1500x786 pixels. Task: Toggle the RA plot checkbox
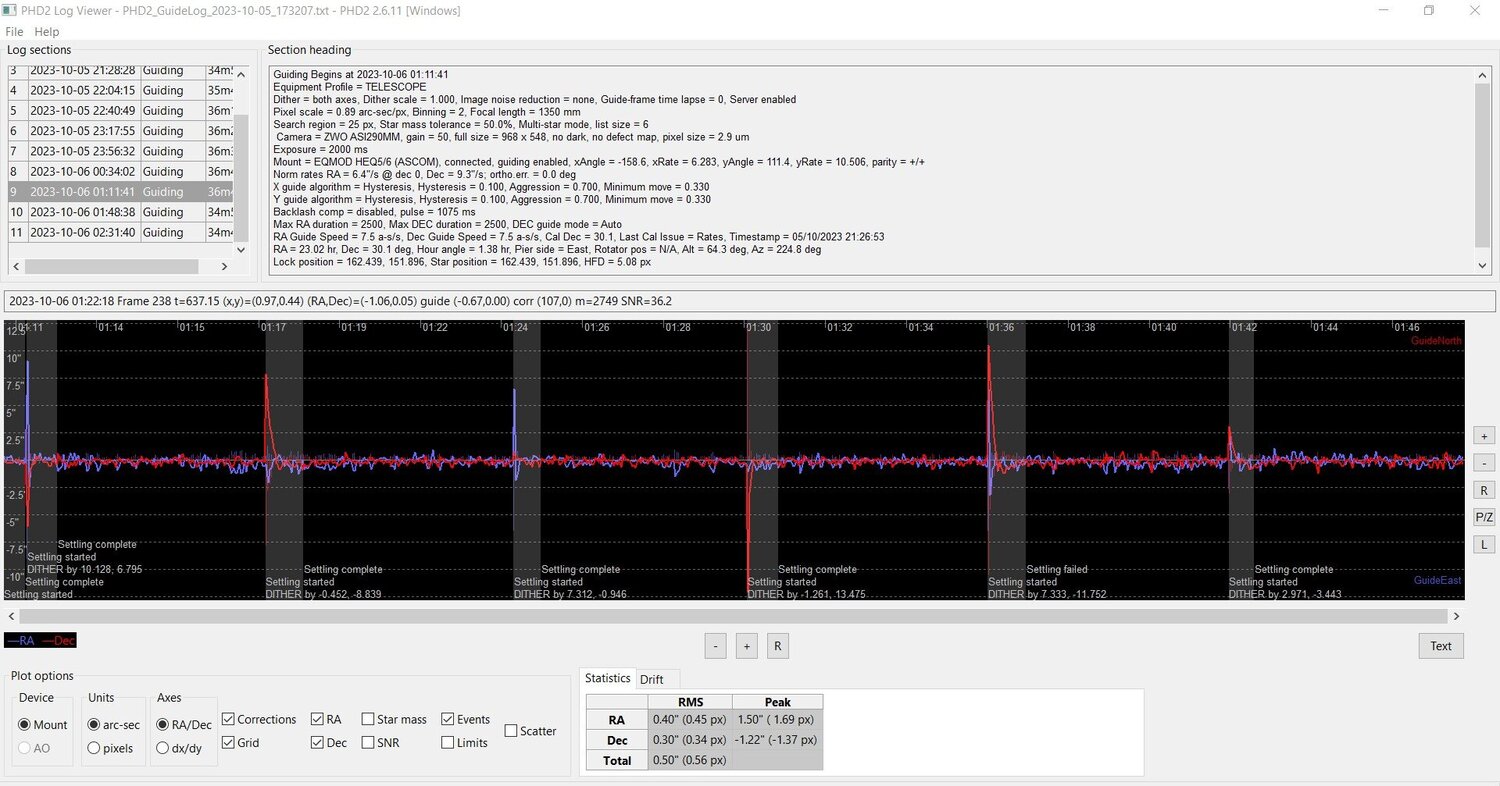point(326,719)
